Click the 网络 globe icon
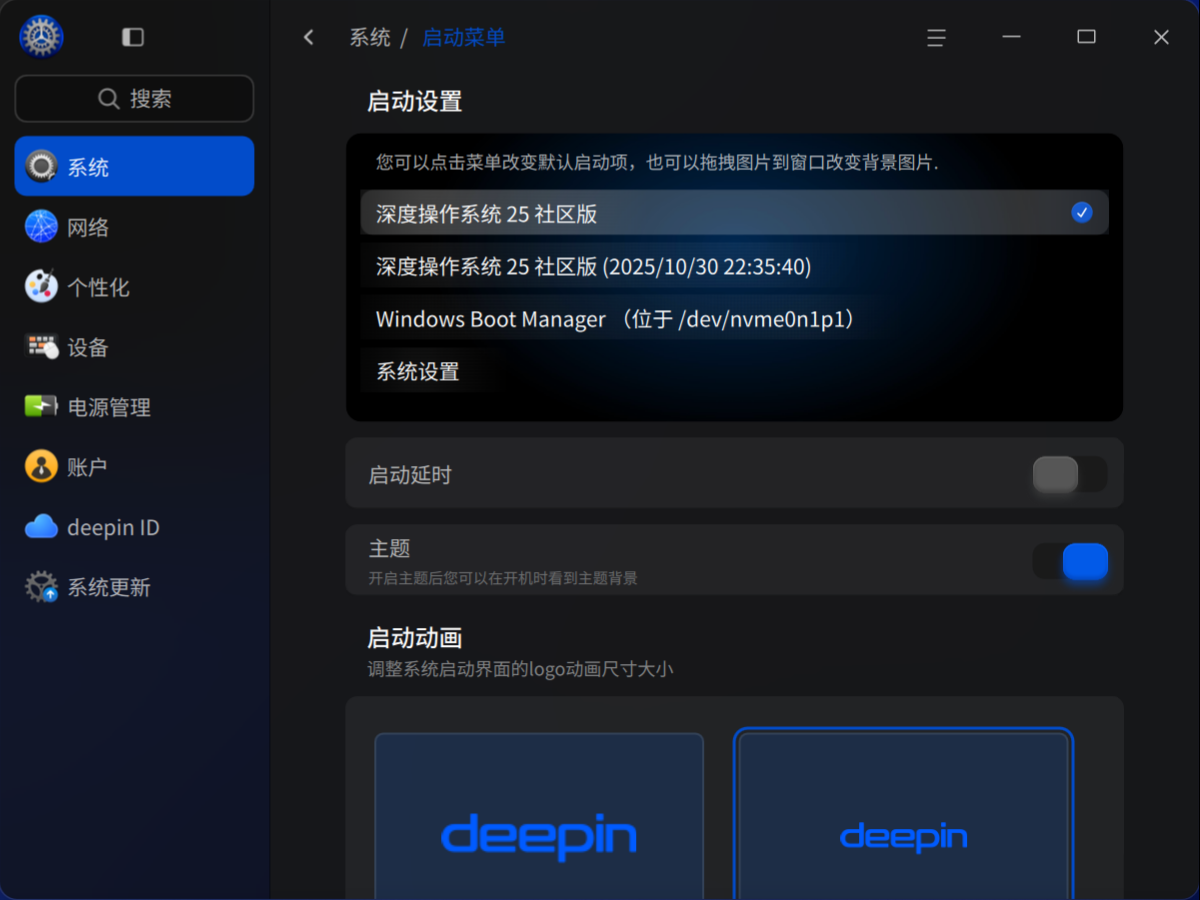This screenshot has width=1200, height=900. [42, 227]
